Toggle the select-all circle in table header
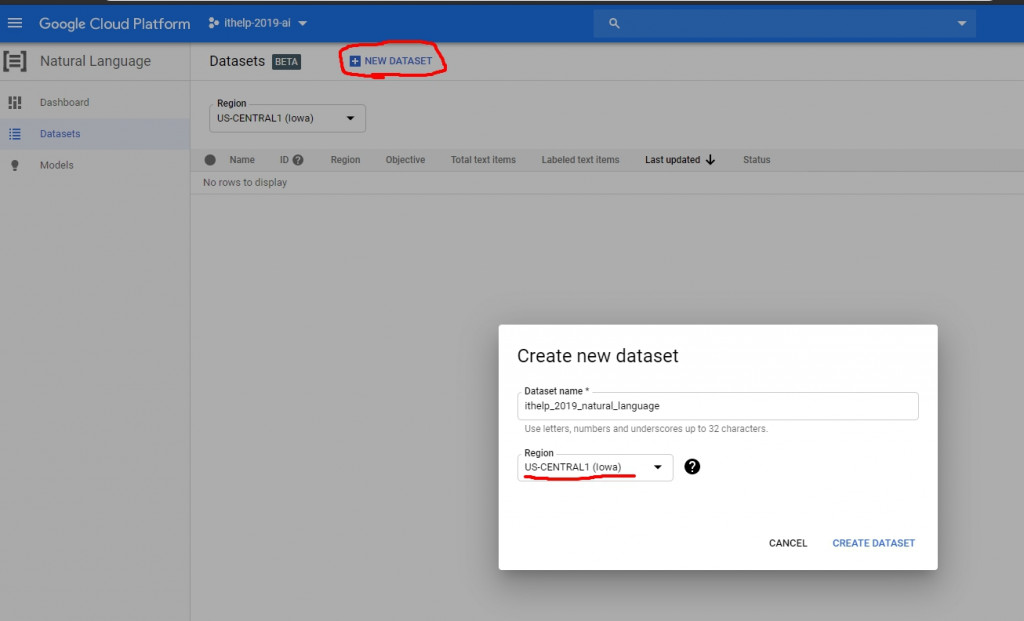Viewport: 1024px width, 621px height. 210,159
